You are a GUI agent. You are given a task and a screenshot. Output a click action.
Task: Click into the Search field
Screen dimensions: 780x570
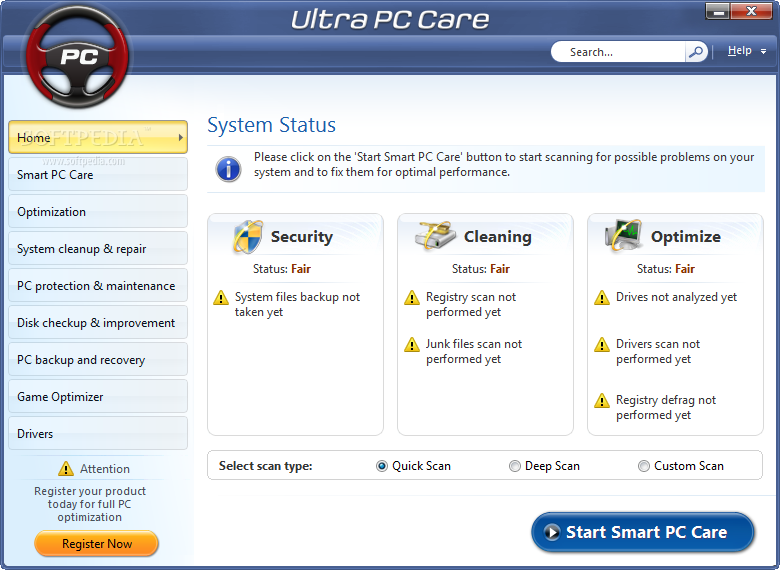(x=618, y=52)
